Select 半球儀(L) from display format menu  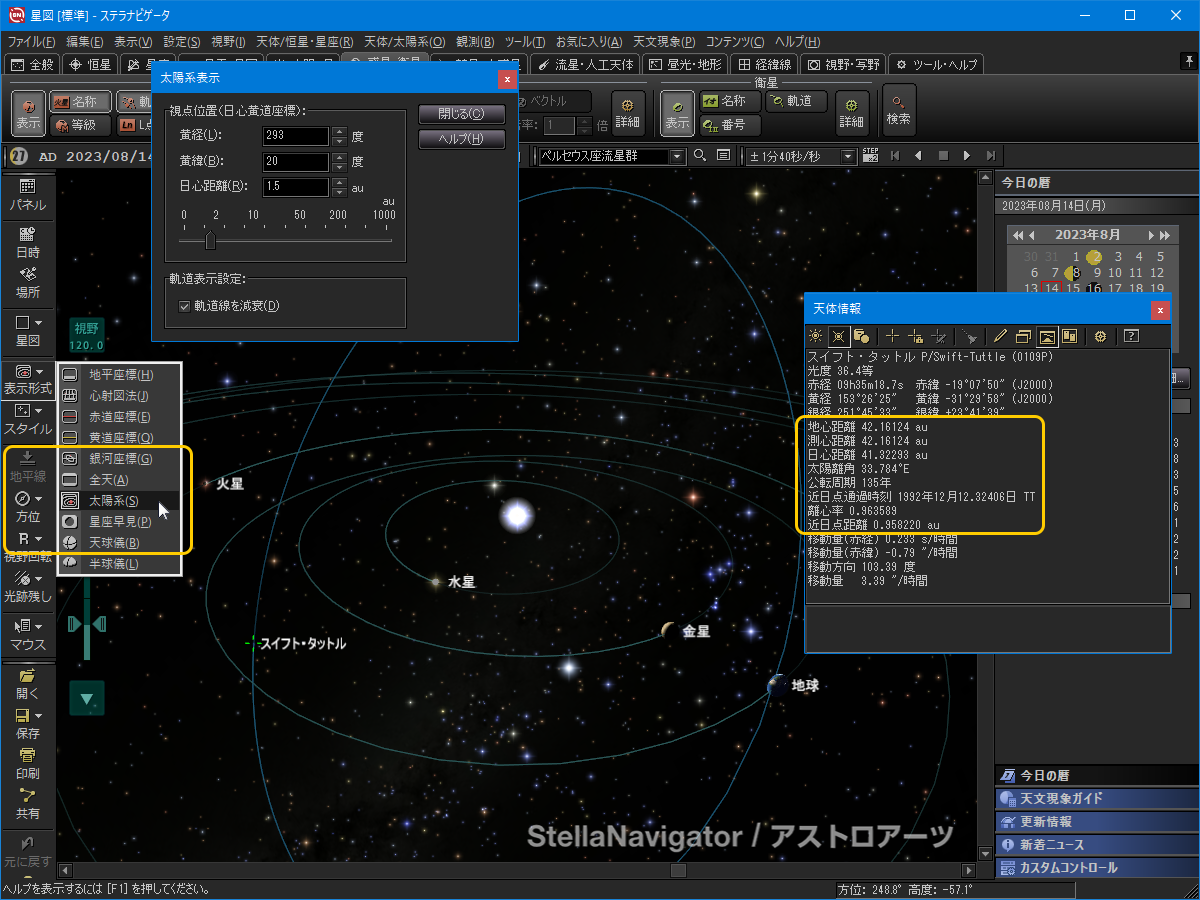pyautogui.click(x=119, y=563)
